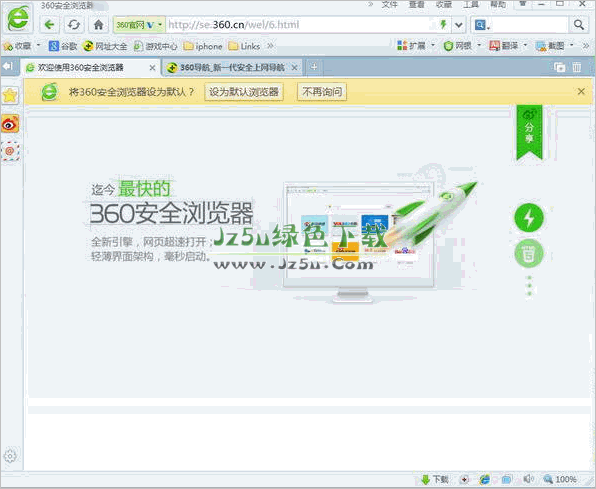This screenshot has height=489, width=596.
Task: Click 不再询问 button
Action: 322,92
